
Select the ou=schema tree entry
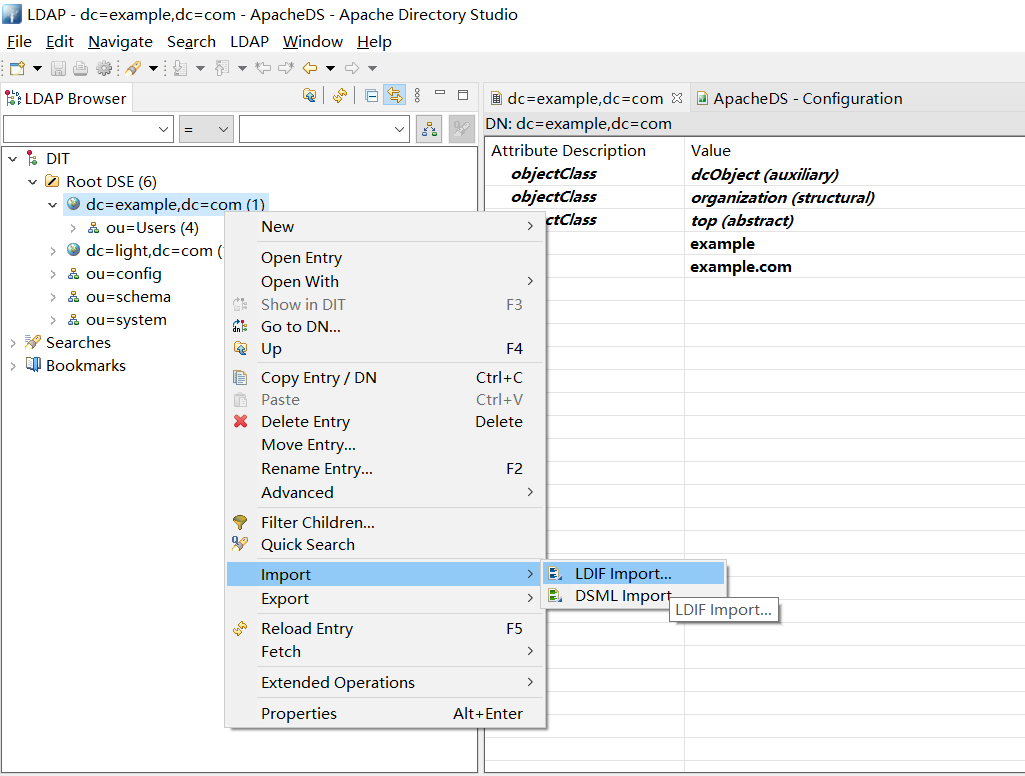pos(128,297)
